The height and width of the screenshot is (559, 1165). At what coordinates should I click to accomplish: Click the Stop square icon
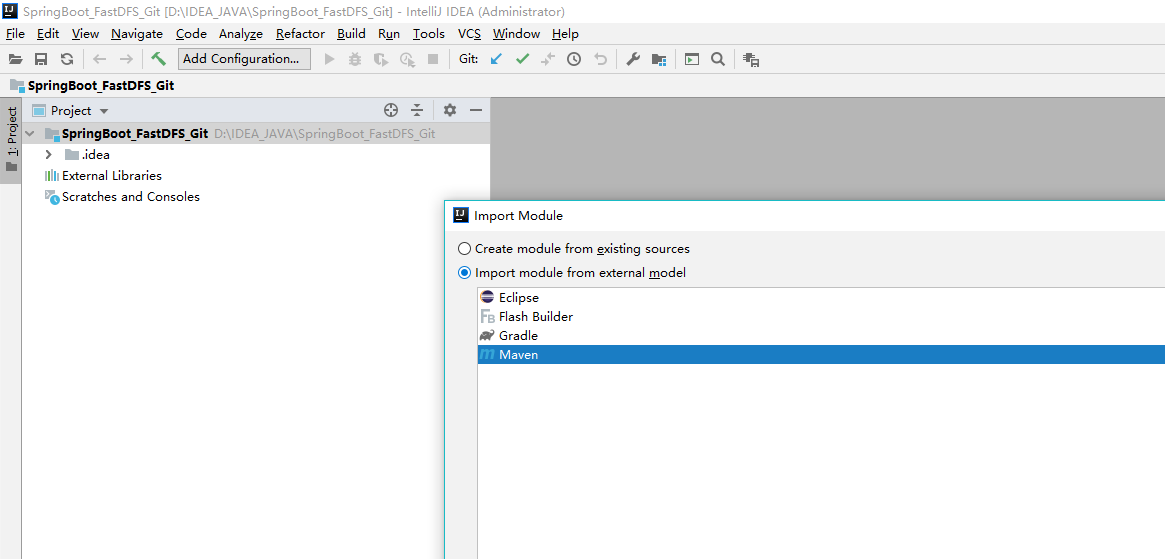(432, 59)
